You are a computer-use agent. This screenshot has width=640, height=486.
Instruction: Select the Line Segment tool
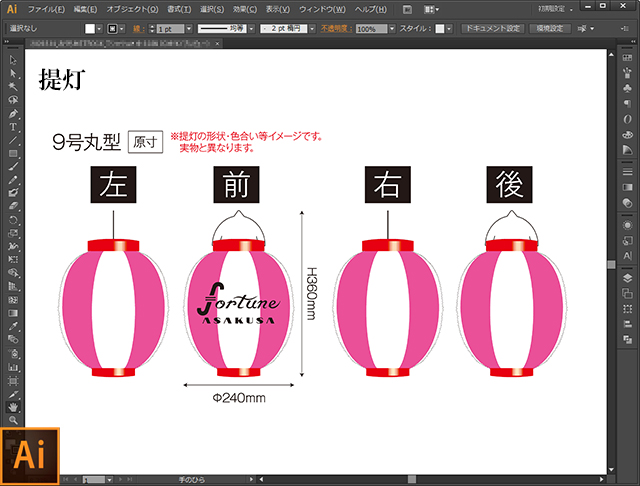point(13,140)
